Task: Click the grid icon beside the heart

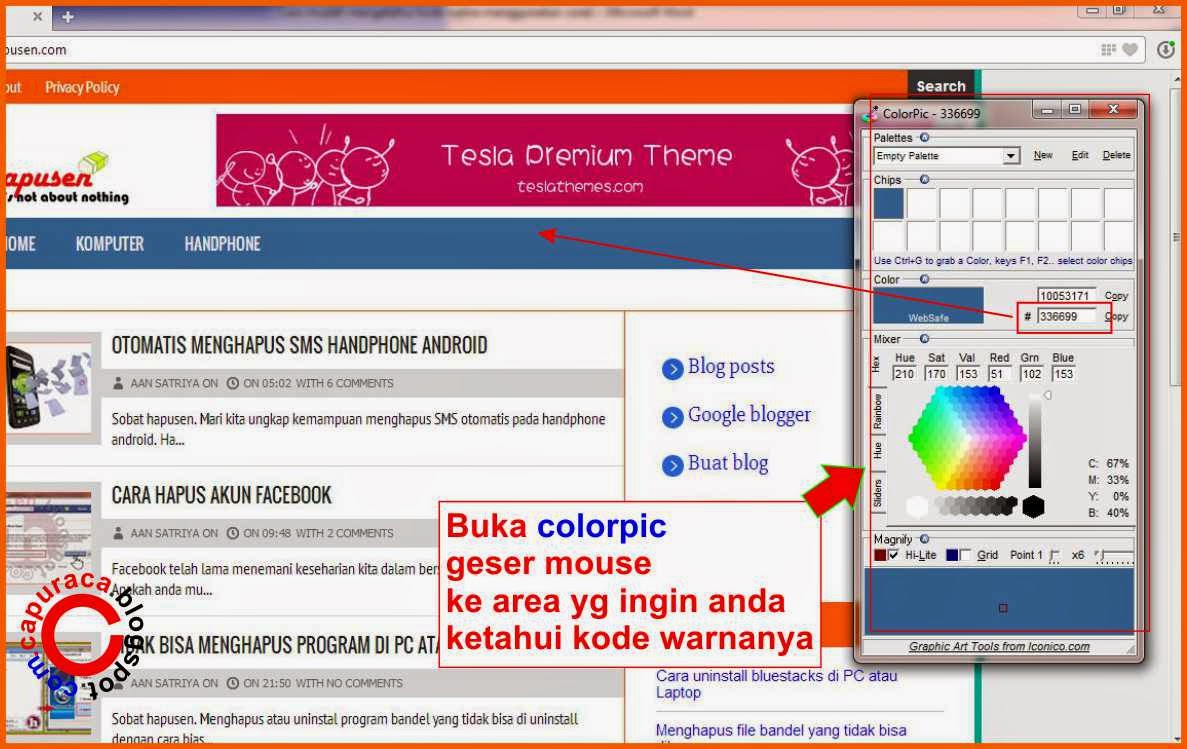Action: pyautogui.click(x=1108, y=50)
